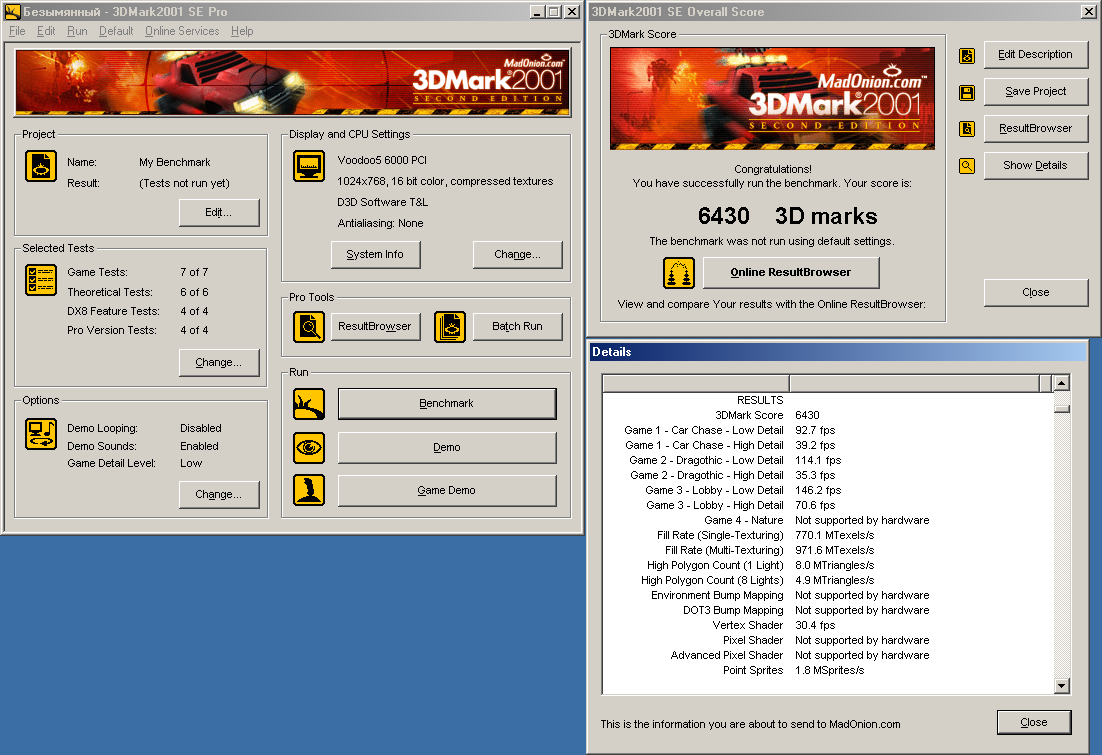Viewport: 1102px width, 755px height.
Task: Click the System Info button
Action: click(x=375, y=254)
